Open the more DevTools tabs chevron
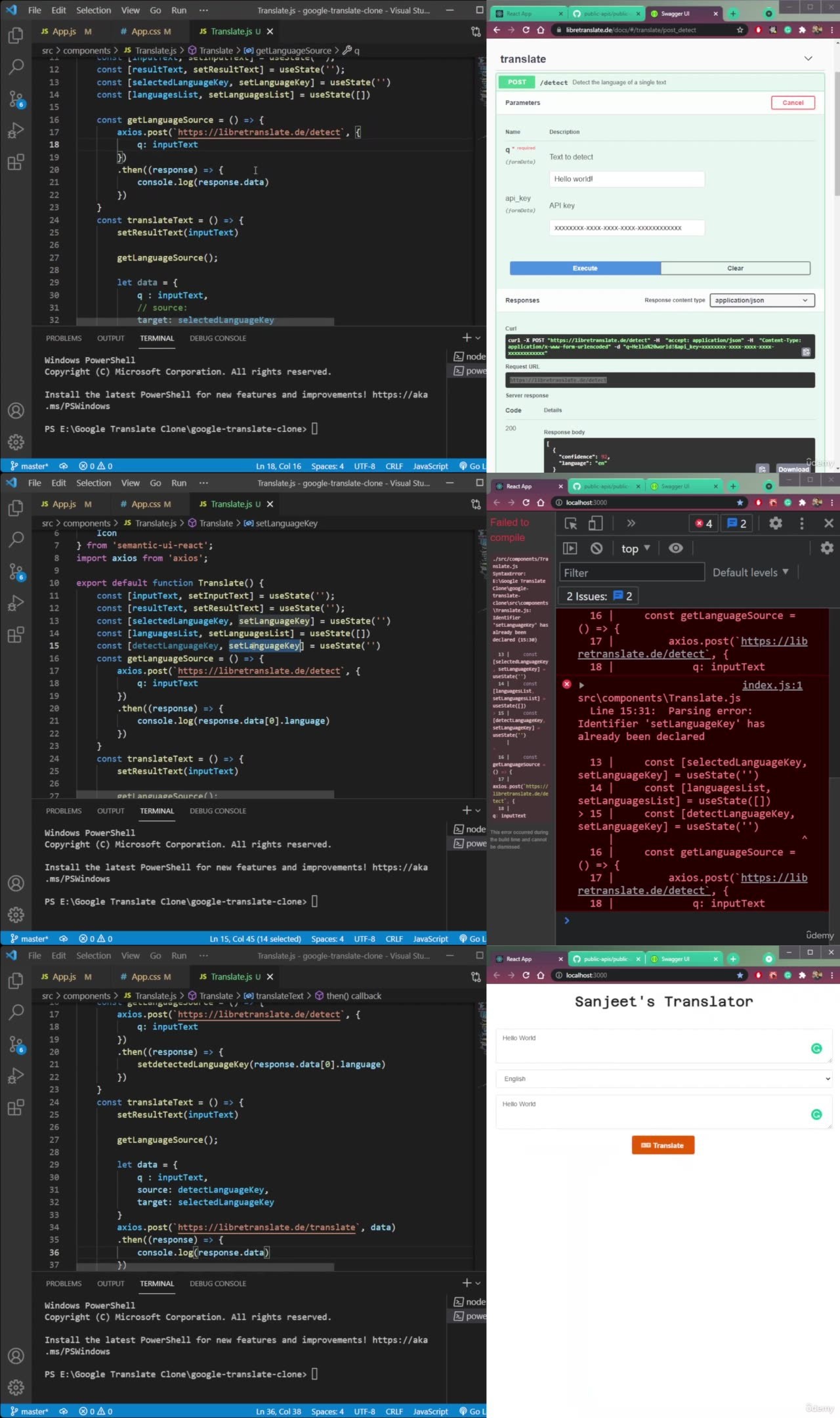Screen dimensions: 840x1418 pos(631,523)
